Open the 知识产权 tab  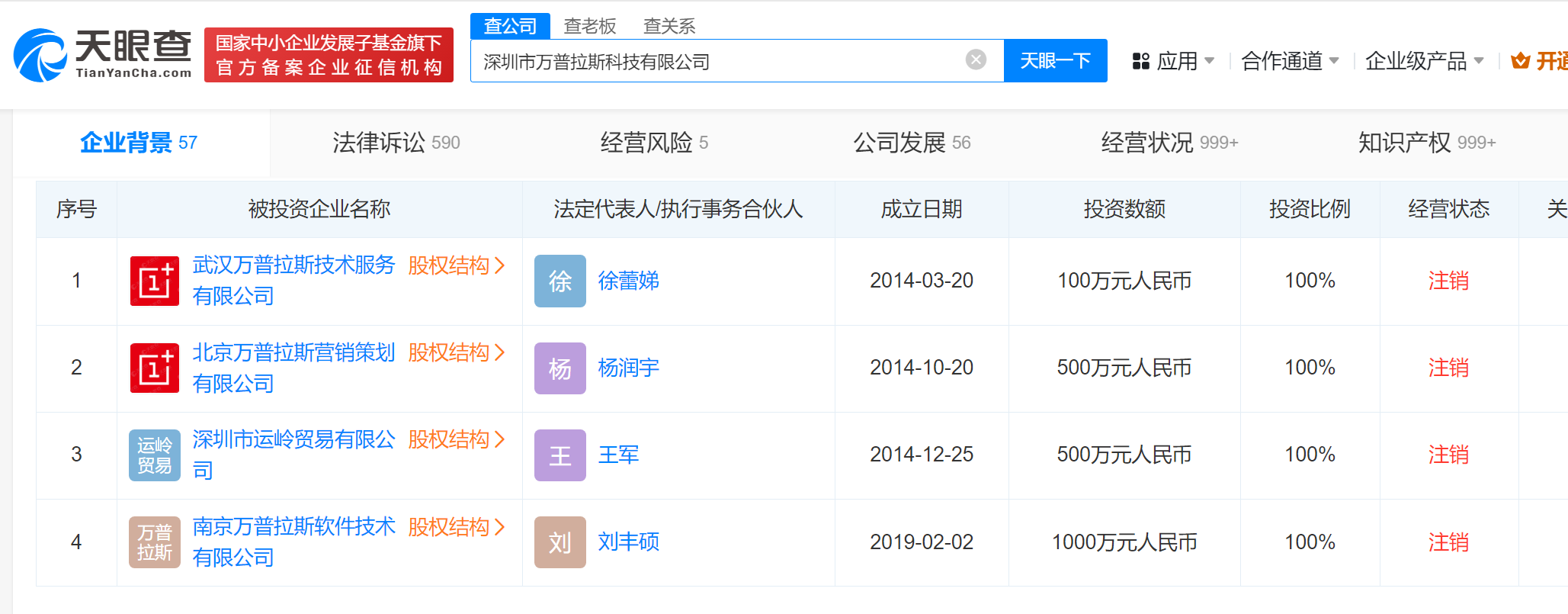coord(1427,143)
